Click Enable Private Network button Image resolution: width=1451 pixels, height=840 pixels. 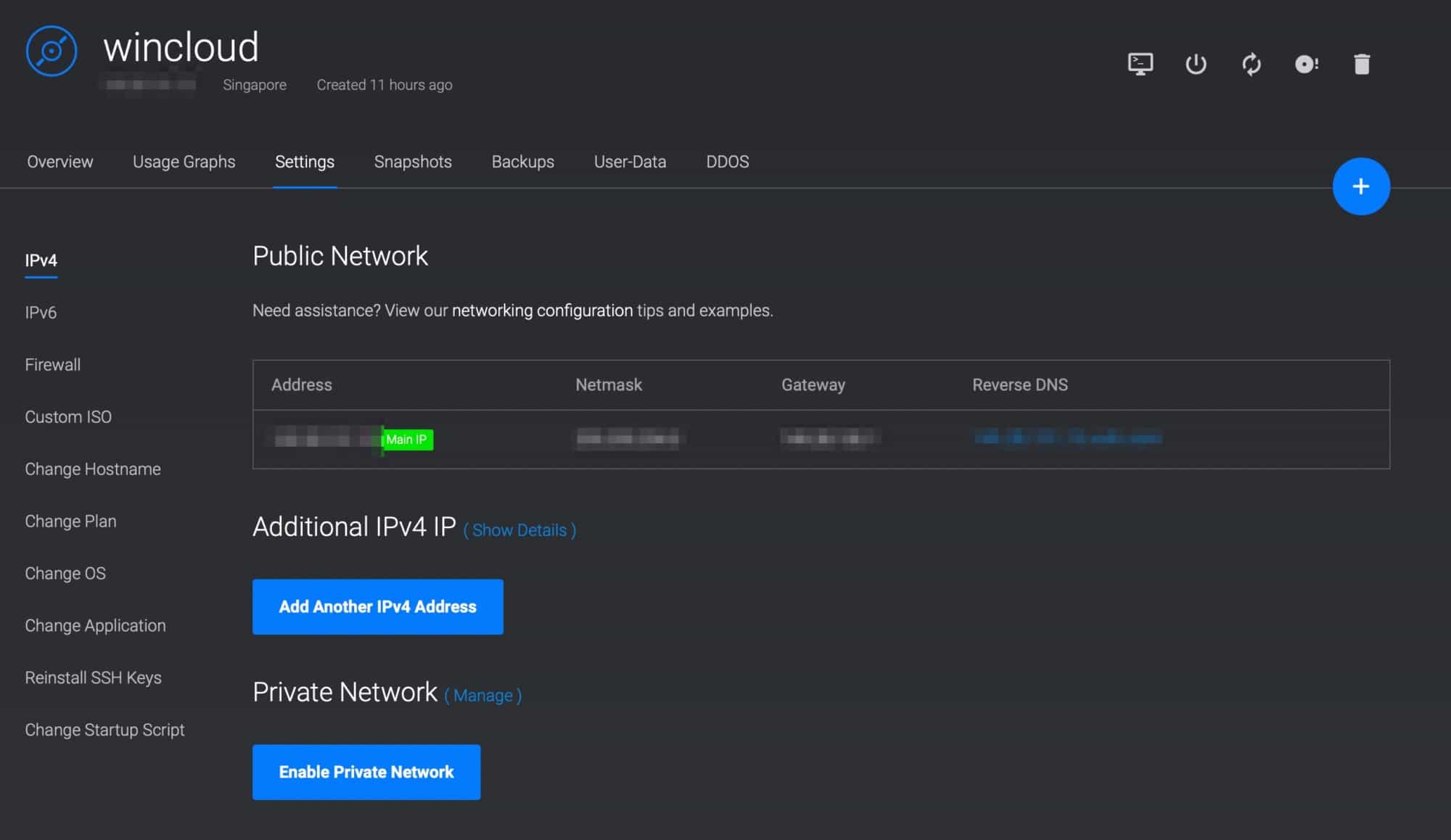[366, 772]
